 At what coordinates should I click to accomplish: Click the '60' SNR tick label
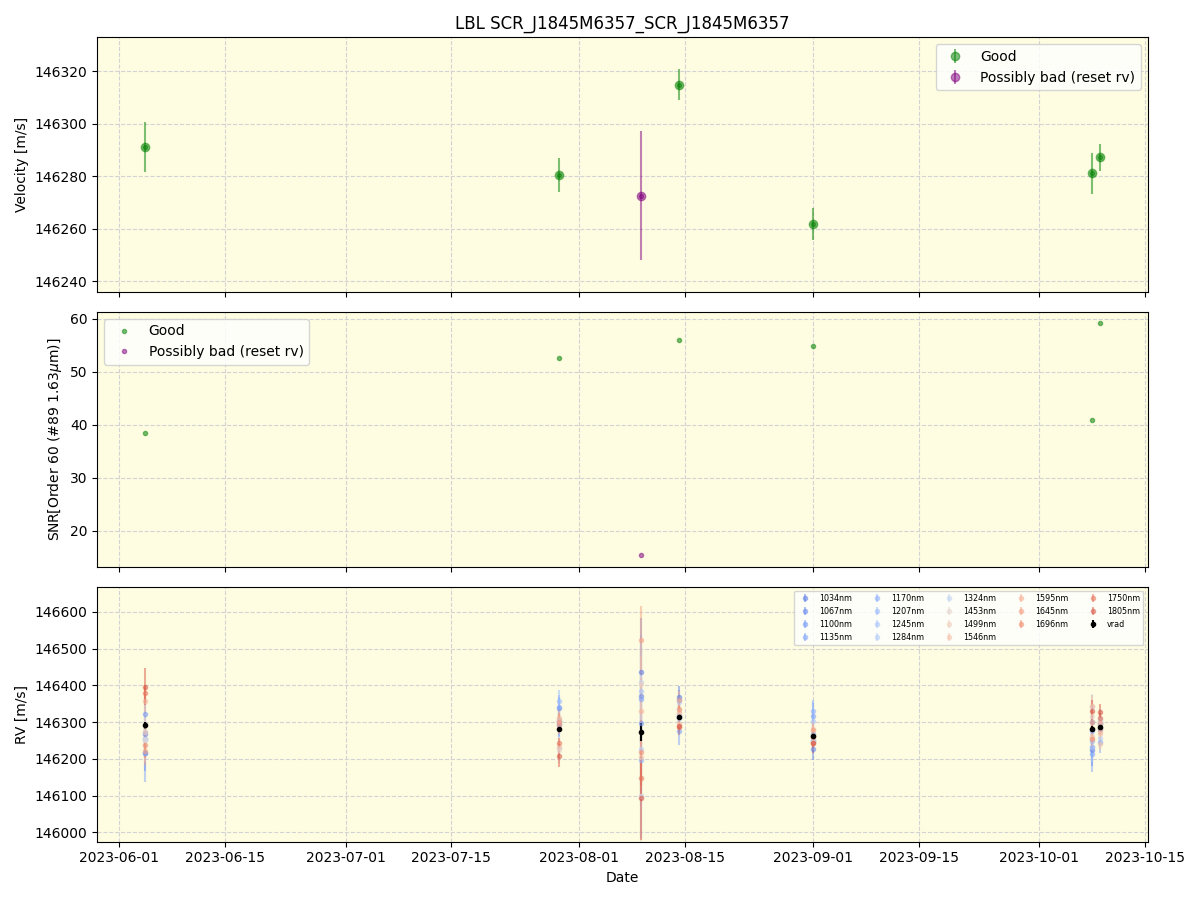click(x=81, y=319)
